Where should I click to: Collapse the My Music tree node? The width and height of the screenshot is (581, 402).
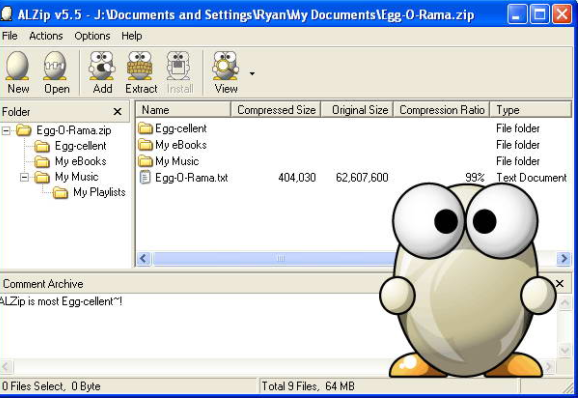click(24, 177)
